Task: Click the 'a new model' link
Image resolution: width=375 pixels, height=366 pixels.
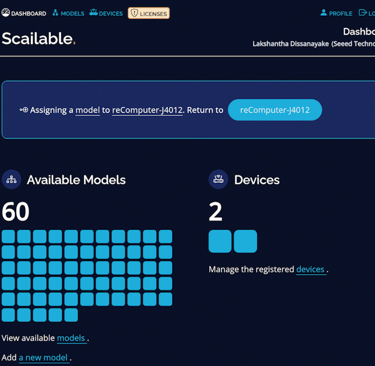Action: pyautogui.click(x=43, y=358)
